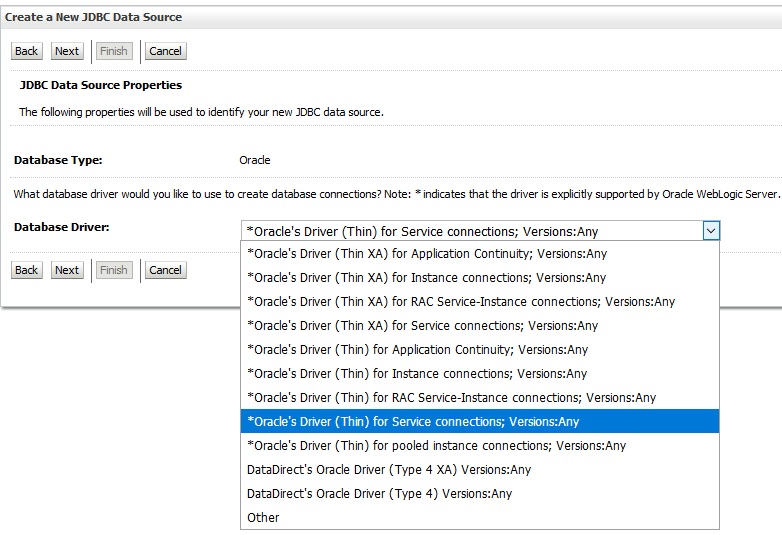The height and width of the screenshot is (535, 782).
Task: Click the top Back button
Action: coord(26,51)
